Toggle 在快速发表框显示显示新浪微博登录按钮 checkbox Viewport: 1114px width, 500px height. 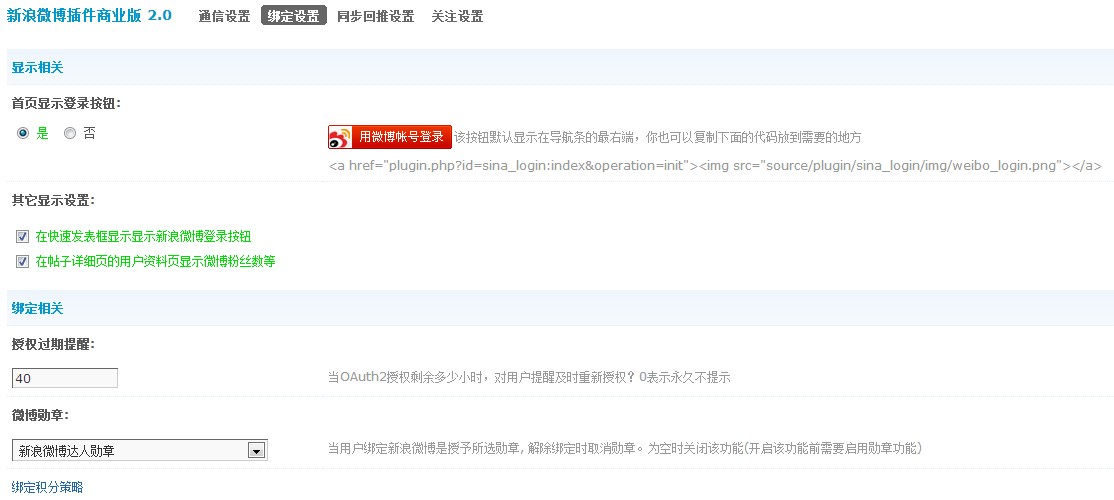click(x=23, y=237)
